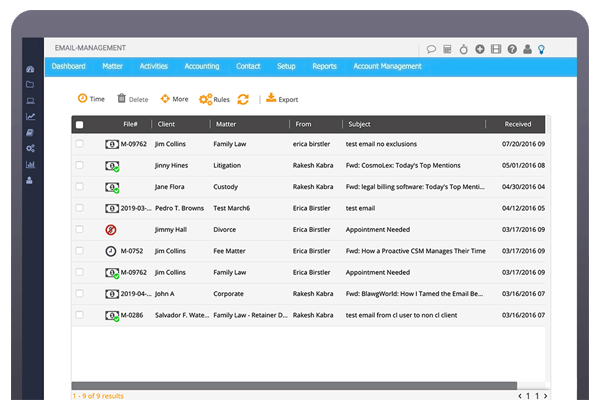The height and width of the screenshot is (400, 600).
Task: Open email Fwd: How a Proactive CSM Manages Their Time
Action: (x=416, y=251)
